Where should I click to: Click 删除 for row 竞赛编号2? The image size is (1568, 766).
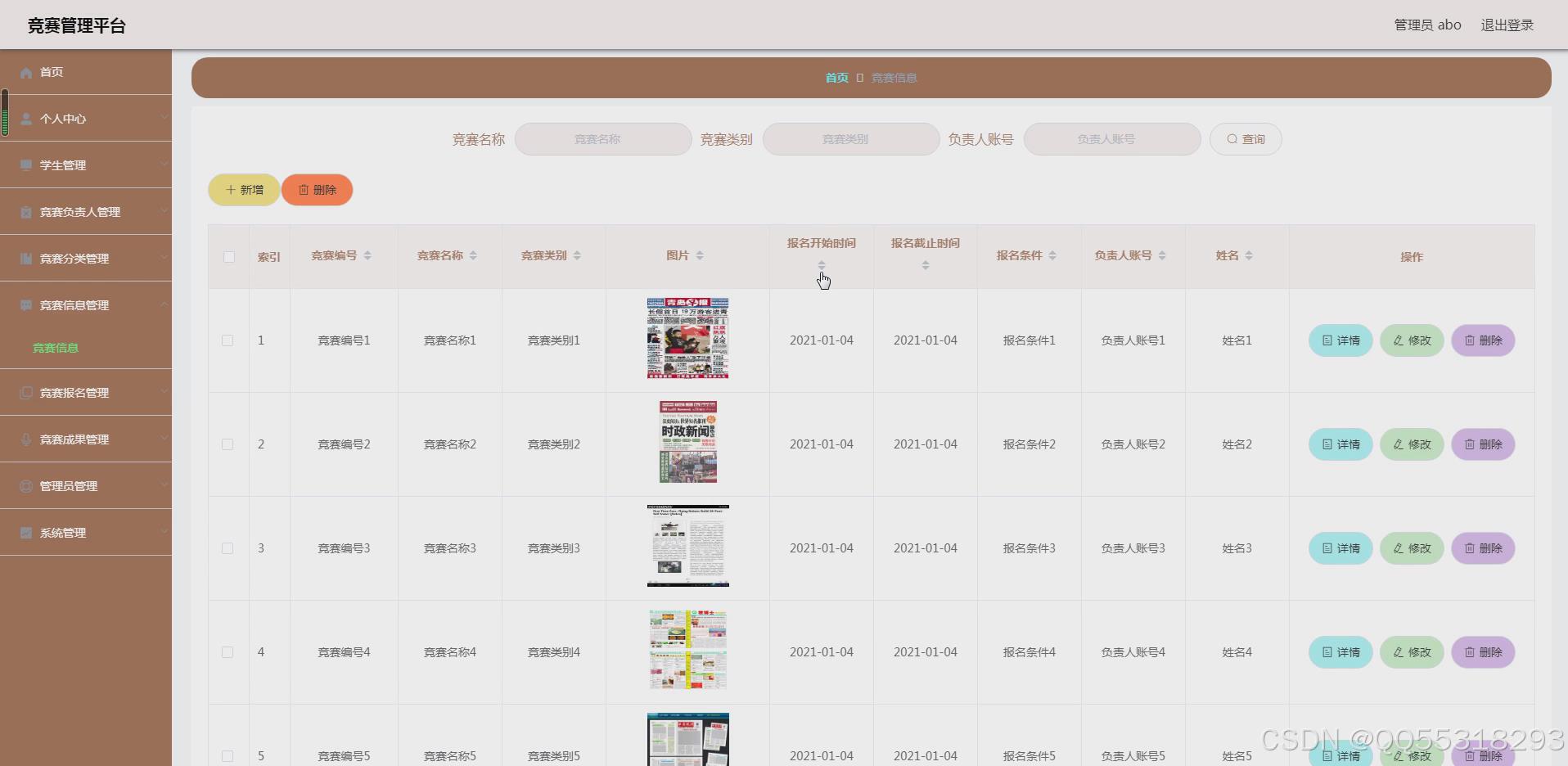(x=1483, y=444)
